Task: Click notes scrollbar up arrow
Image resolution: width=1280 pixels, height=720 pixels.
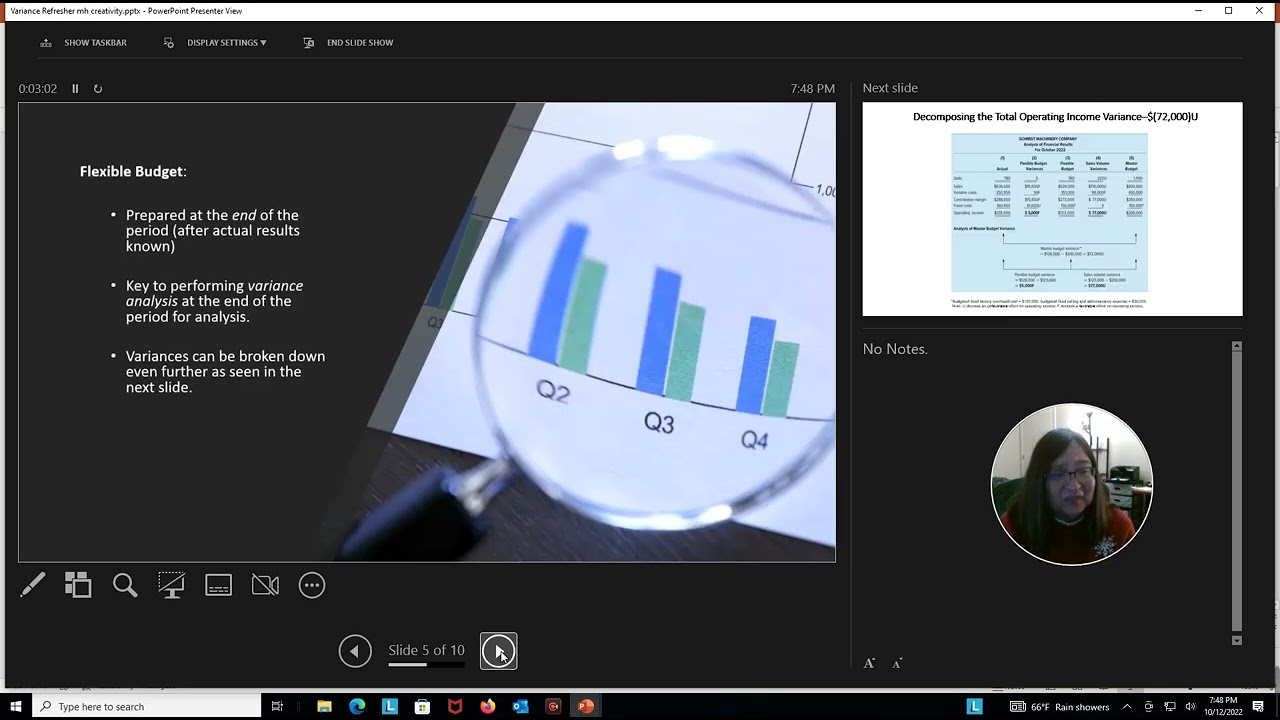Action: point(1237,346)
